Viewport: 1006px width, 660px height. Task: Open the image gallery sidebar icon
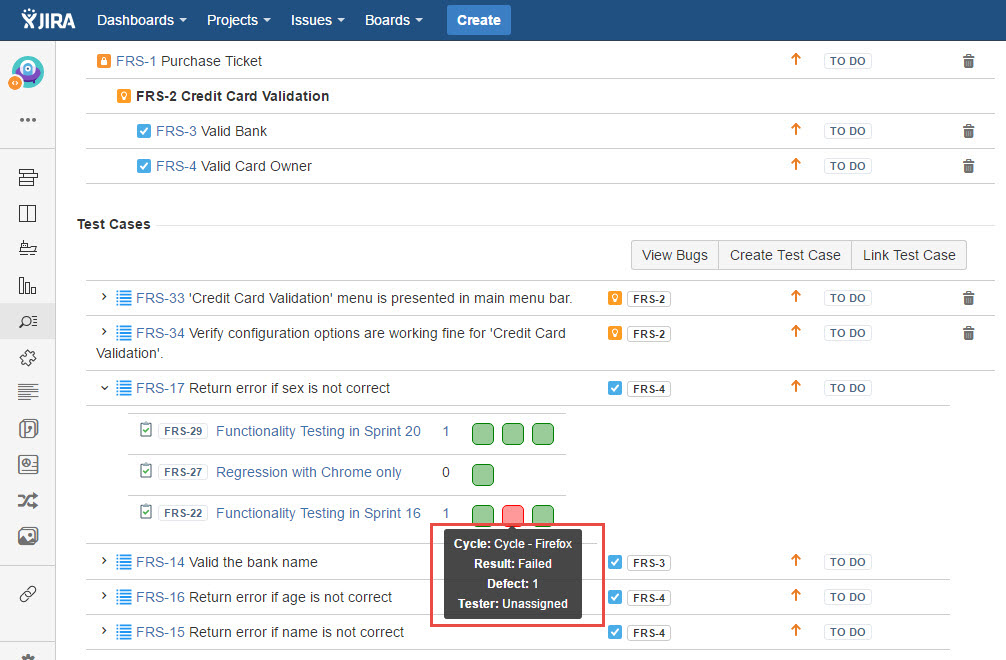point(28,536)
